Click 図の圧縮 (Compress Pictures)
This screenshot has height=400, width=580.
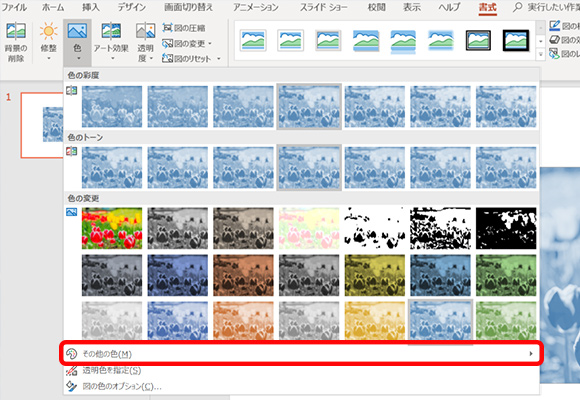(184, 28)
